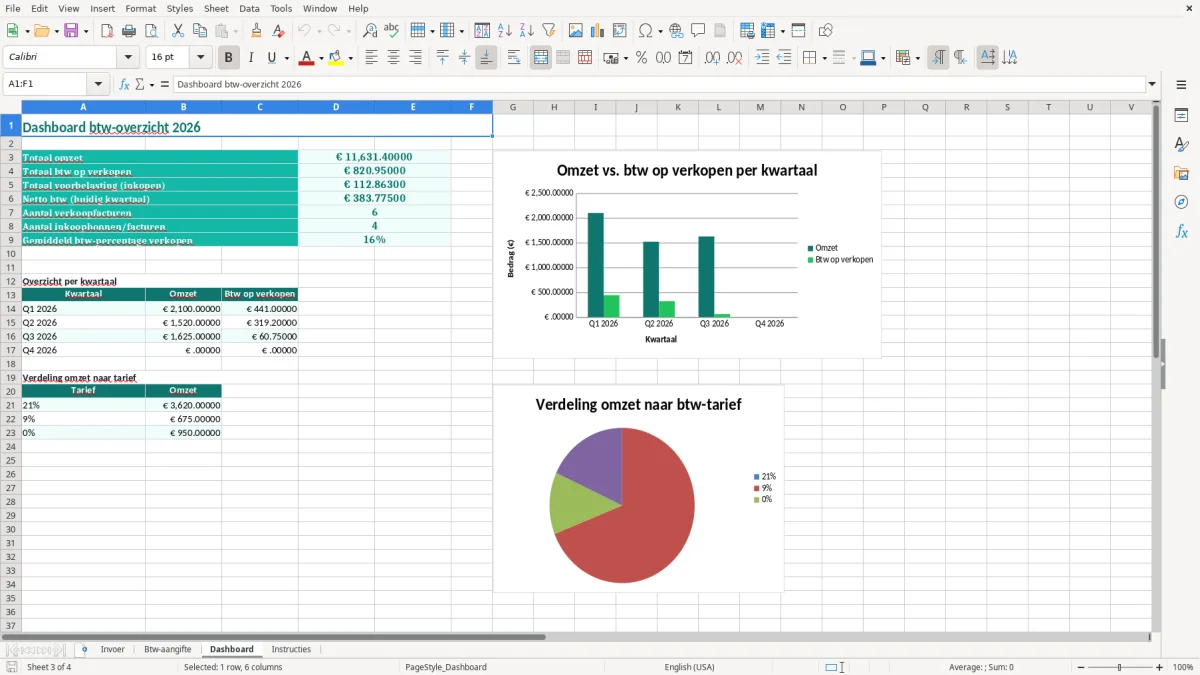
Task: Open the highlighting color dropdown arrow
Action: click(350, 58)
